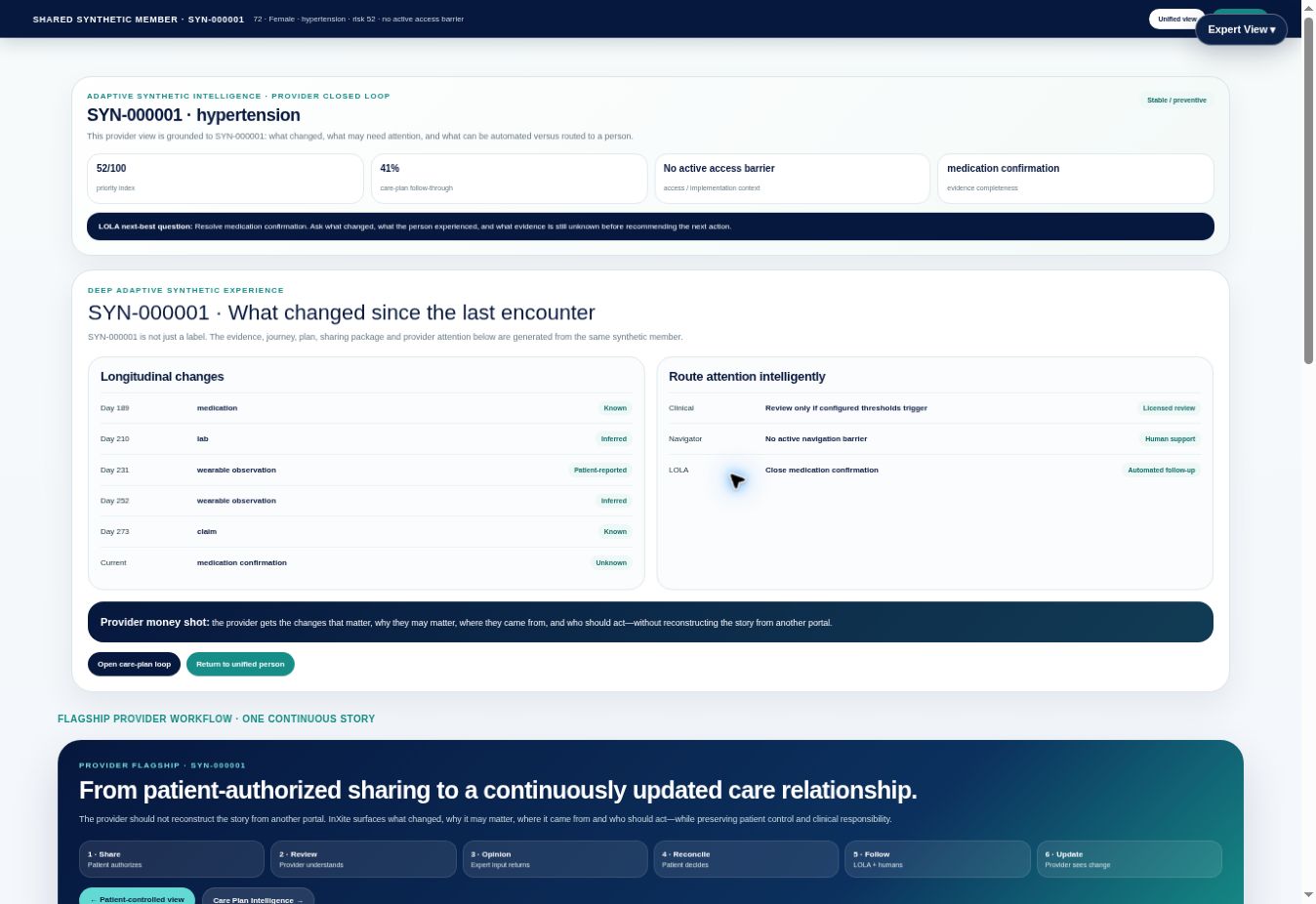Open the Expert View dropdown
Image resolution: width=1316 pixels, height=904 pixels.
point(1241,29)
